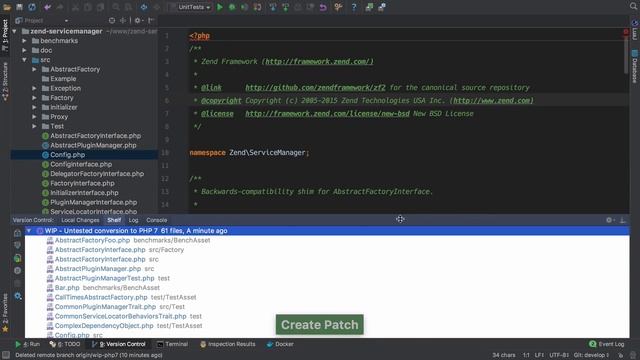Collapse all icon in Project panel header
The height and width of the screenshot is (360, 640).
click(x=122, y=20)
